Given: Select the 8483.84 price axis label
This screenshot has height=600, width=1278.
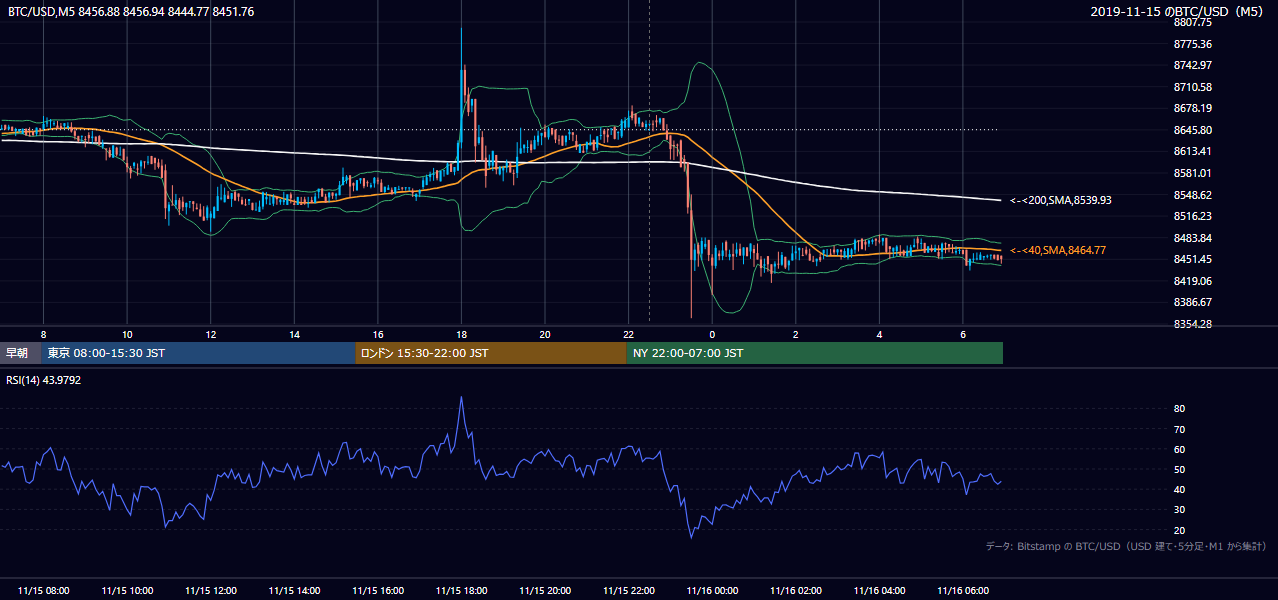Looking at the screenshot, I should point(1193,238).
